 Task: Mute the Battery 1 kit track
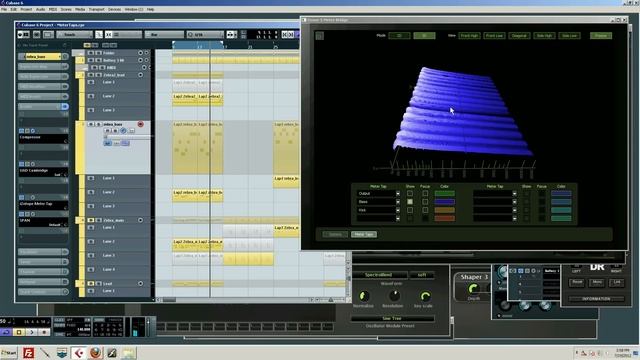(91, 60)
